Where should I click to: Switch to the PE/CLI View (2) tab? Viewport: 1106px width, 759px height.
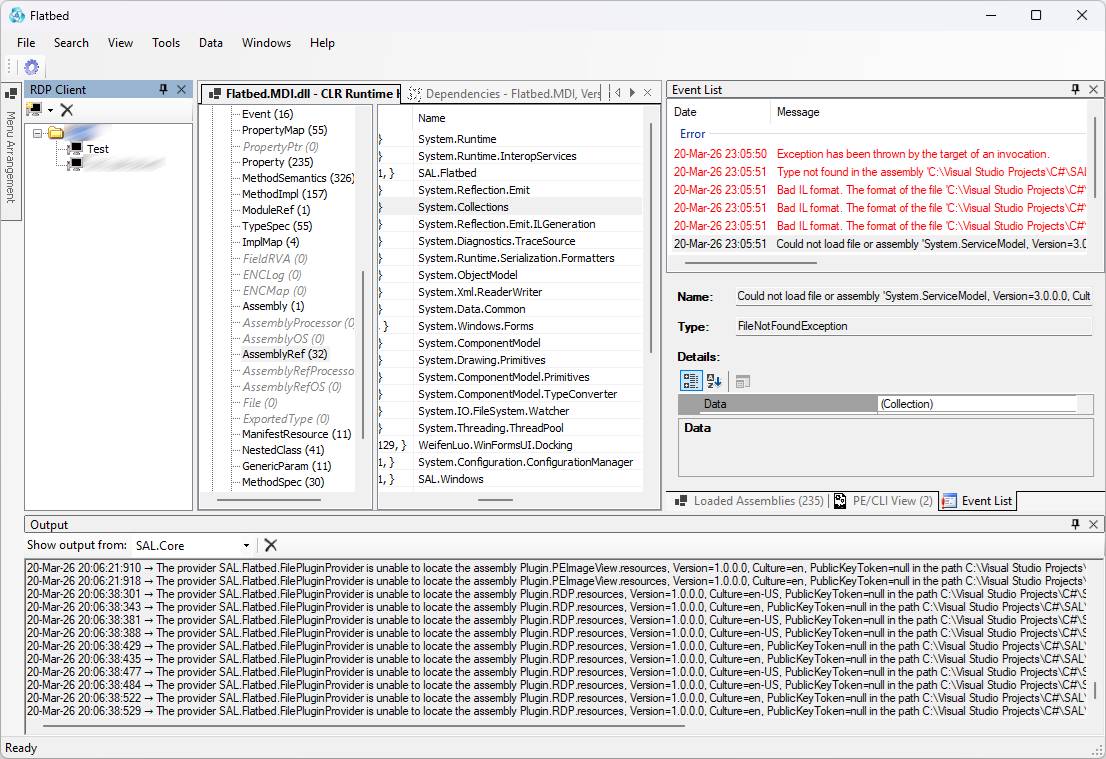(x=883, y=501)
